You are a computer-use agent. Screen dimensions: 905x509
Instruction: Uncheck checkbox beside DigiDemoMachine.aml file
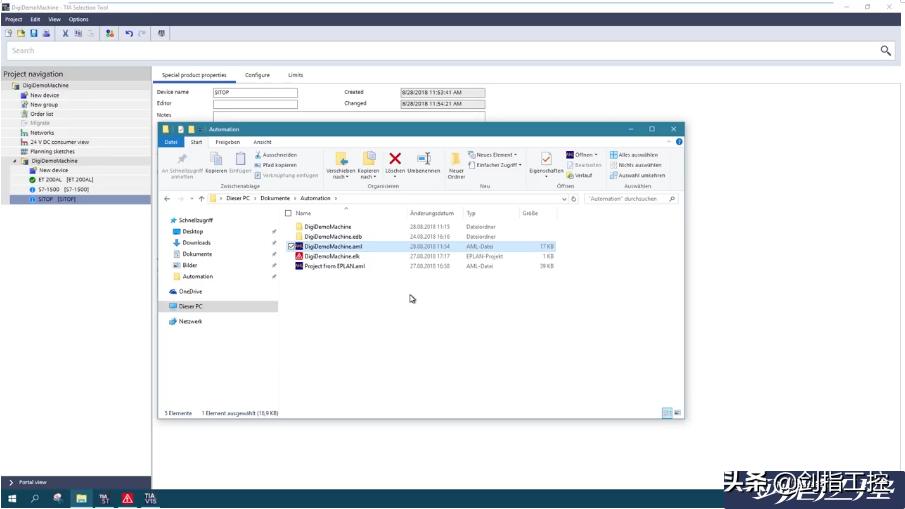coord(291,246)
